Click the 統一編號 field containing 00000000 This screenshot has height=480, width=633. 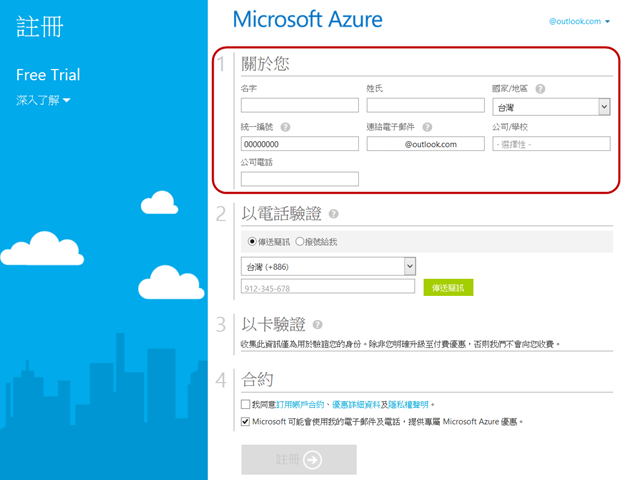point(300,144)
